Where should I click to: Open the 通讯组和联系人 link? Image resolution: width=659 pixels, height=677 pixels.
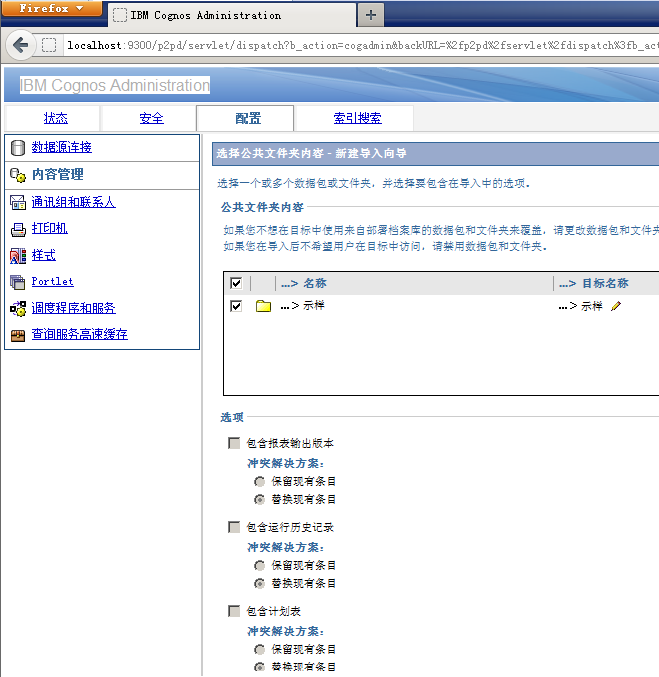click(x=73, y=202)
